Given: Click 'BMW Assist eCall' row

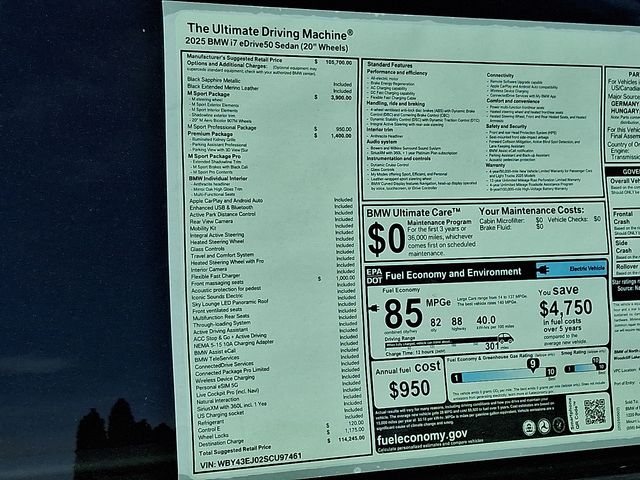Looking at the screenshot, I should pos(215,352).
